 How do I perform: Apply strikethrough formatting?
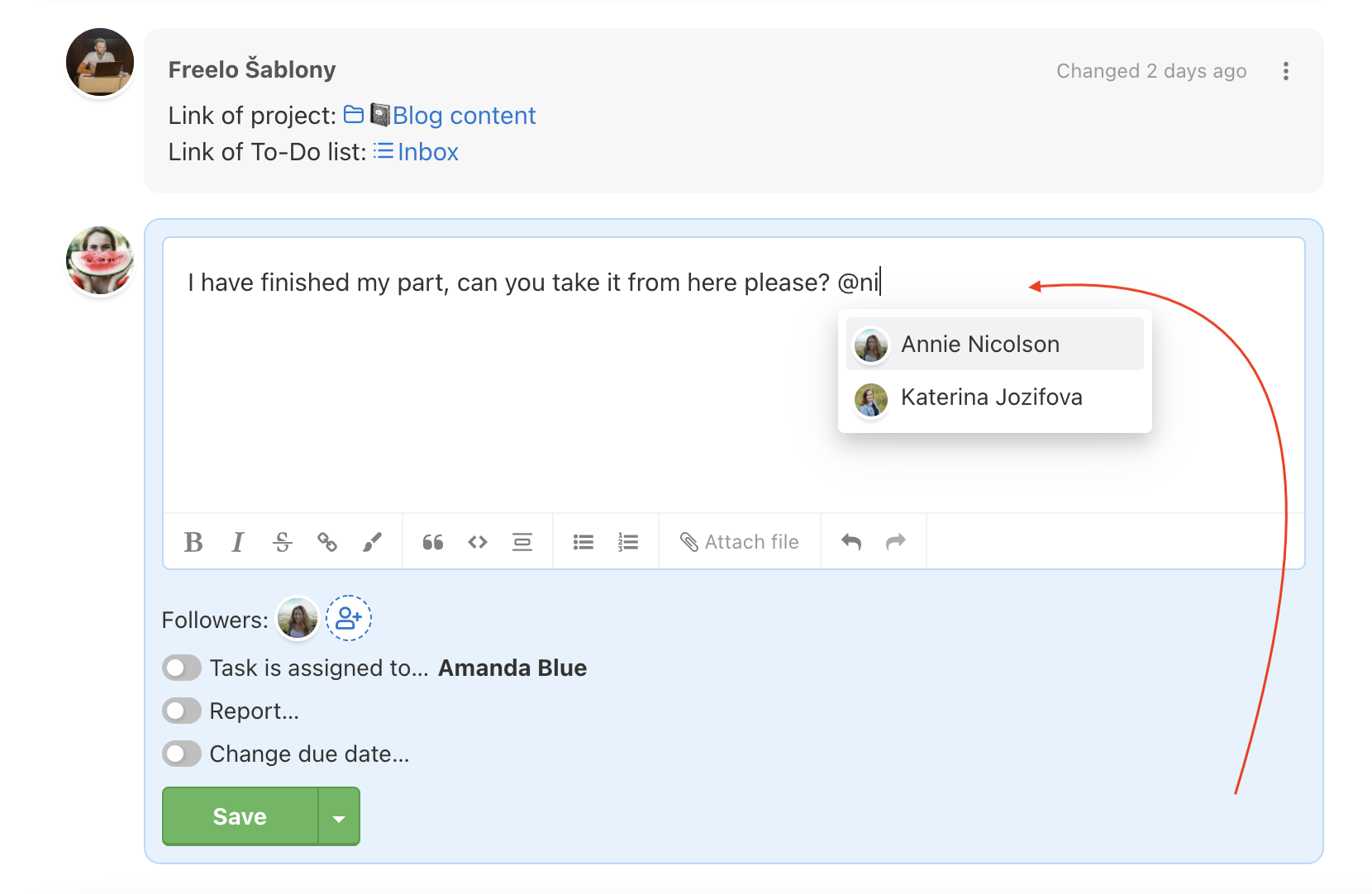(x=283, y=542)
